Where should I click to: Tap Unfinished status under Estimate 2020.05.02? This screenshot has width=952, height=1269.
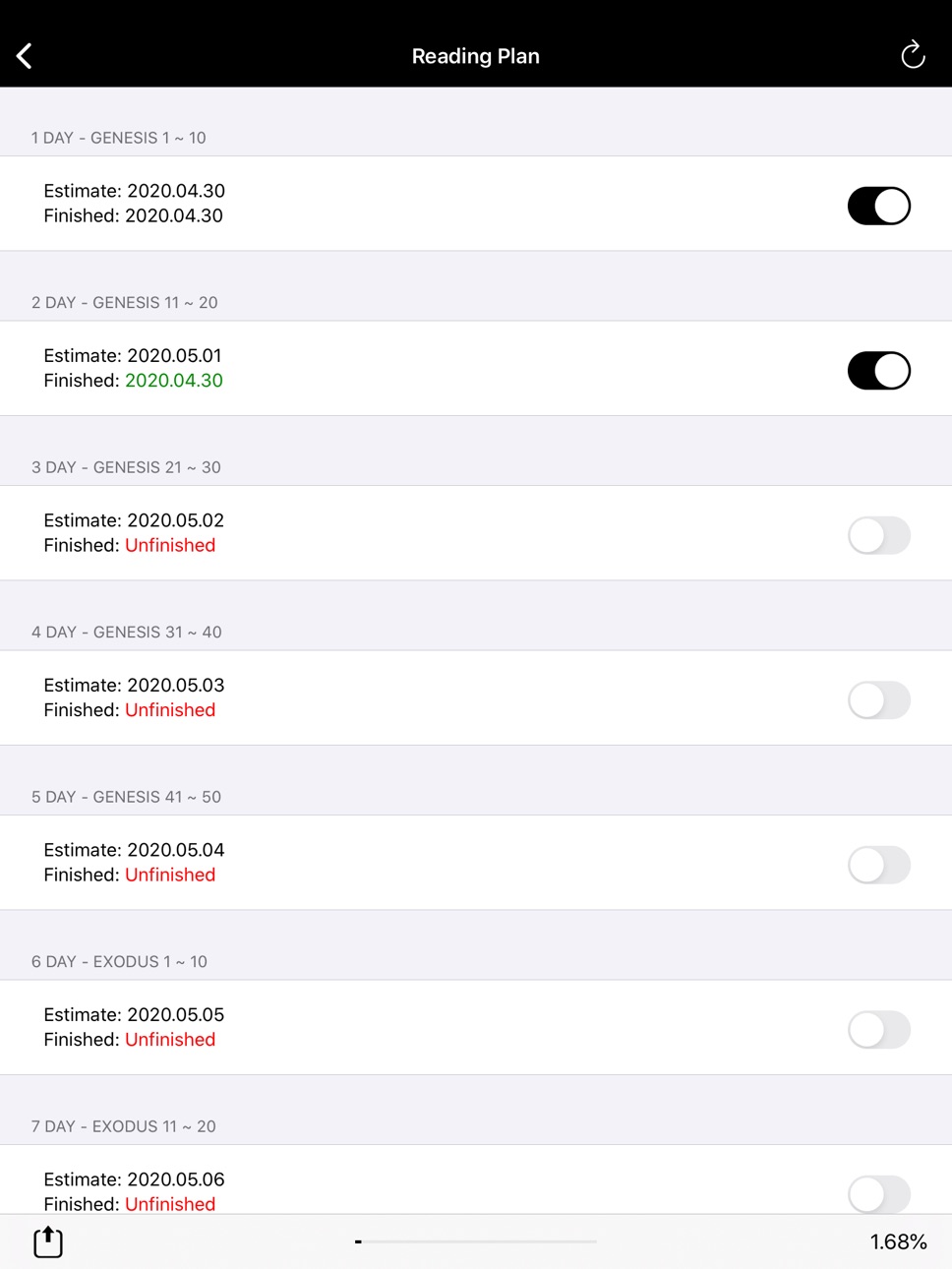point(170,545)
